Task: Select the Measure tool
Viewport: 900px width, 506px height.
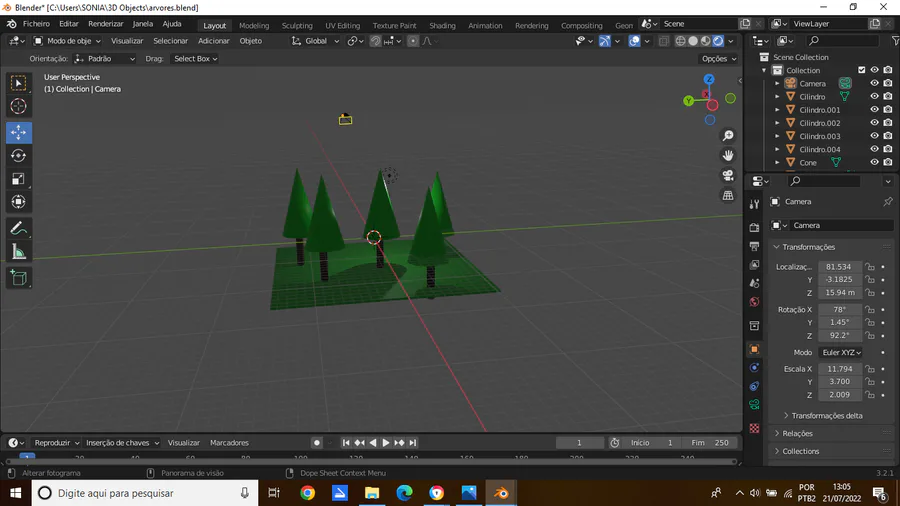Action: coord(18,252)
